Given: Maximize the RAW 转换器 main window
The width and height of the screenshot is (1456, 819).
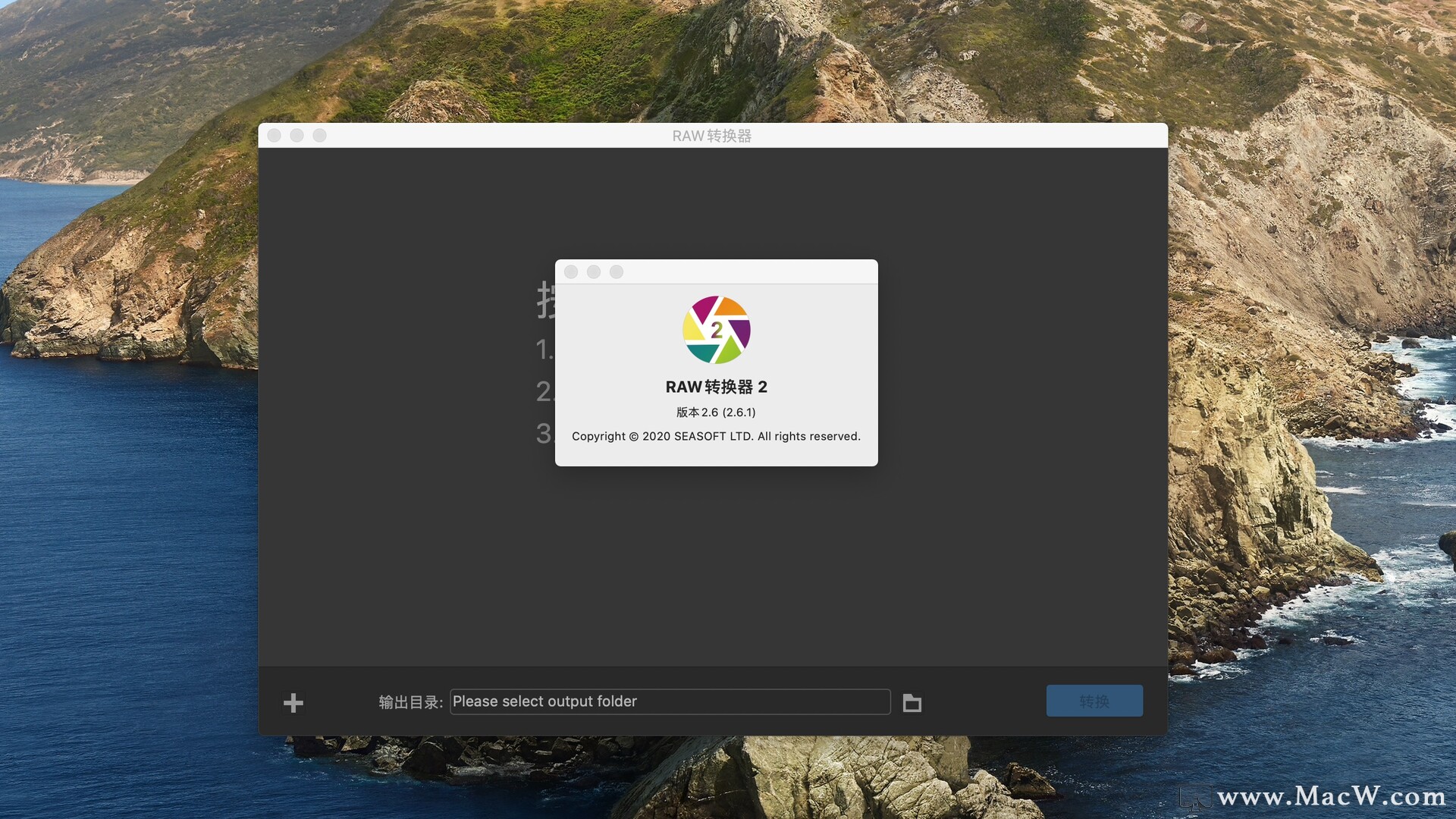Looking at the screenshot, I should pos(320,135).
